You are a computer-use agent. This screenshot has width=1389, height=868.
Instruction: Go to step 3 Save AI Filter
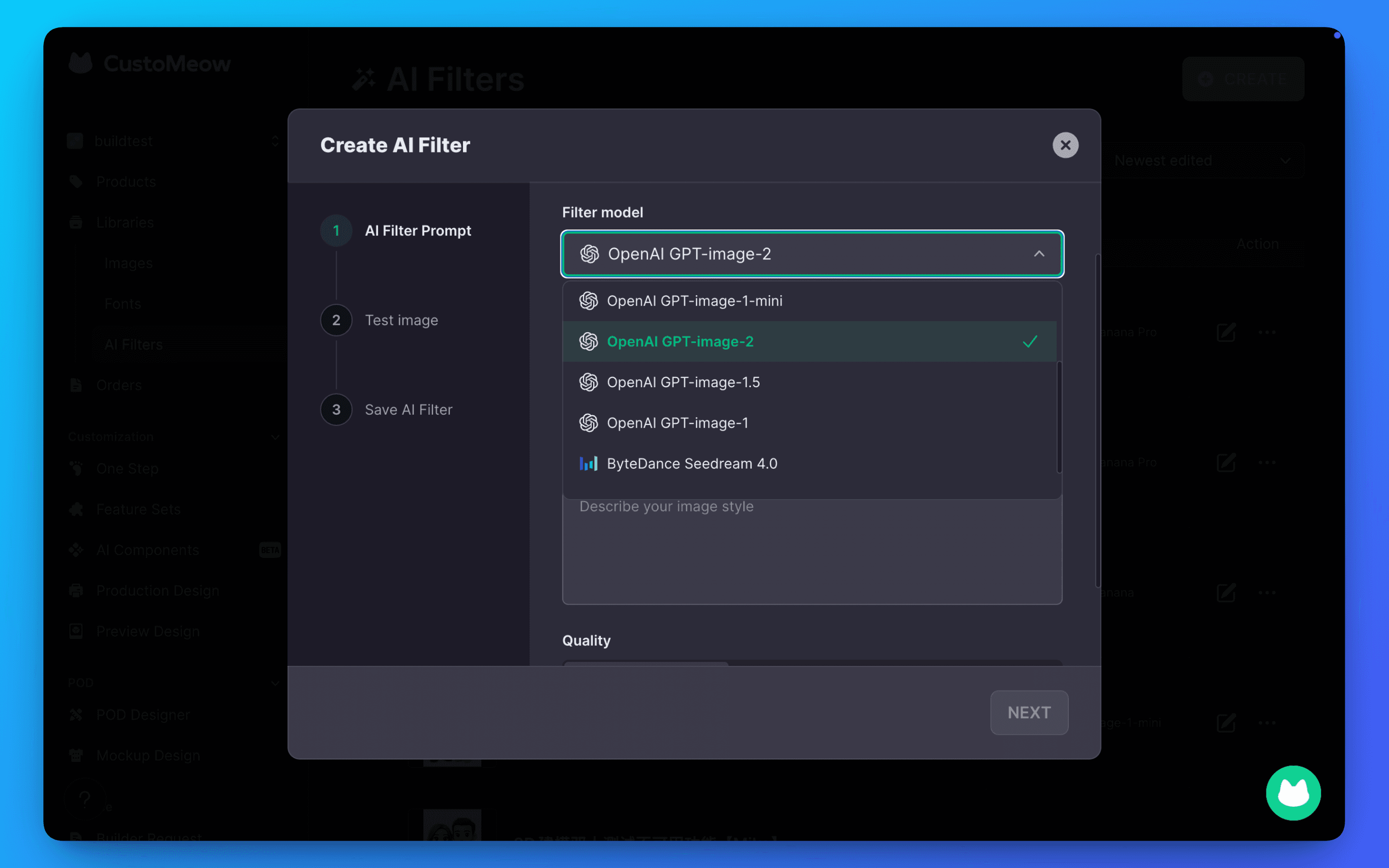(387, 410)
